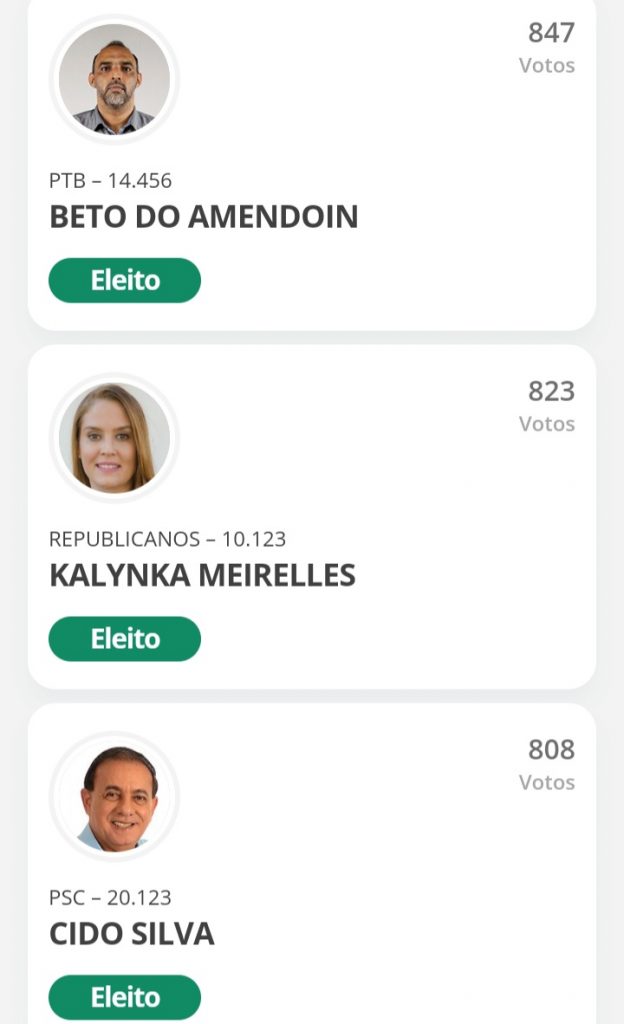Click the Votos label under 808

(547, 782)
